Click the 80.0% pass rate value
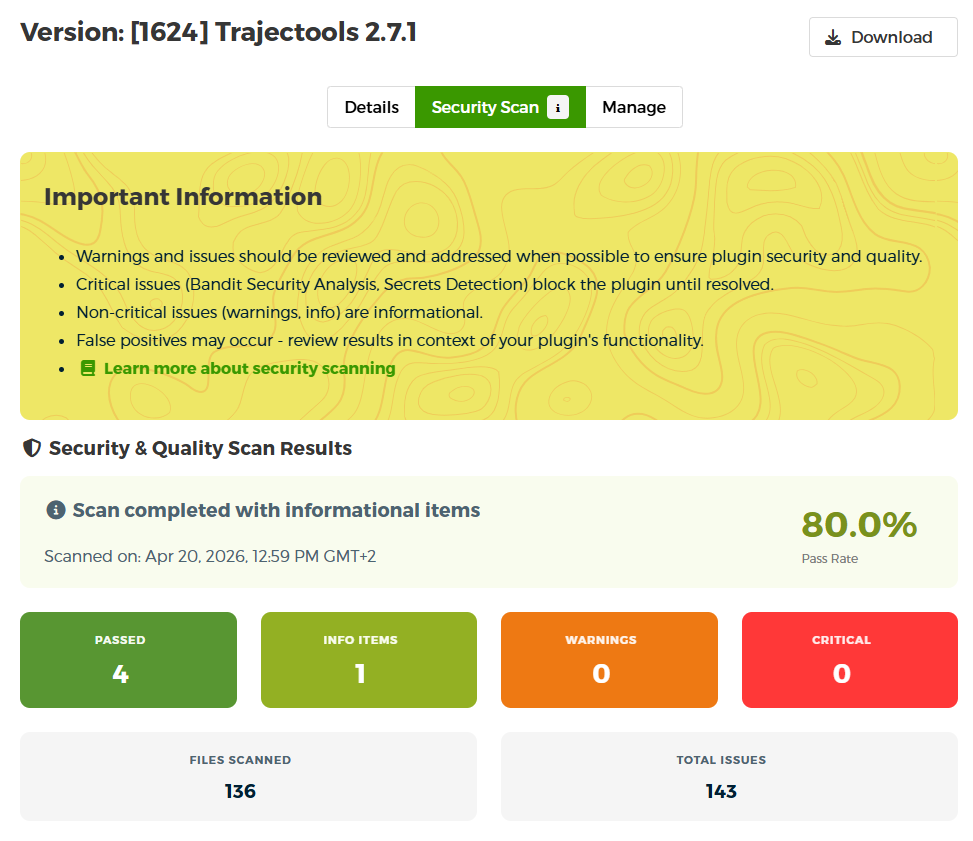This screenshot has height=841, width=973. pyautogui.click(x=858, y=524)
